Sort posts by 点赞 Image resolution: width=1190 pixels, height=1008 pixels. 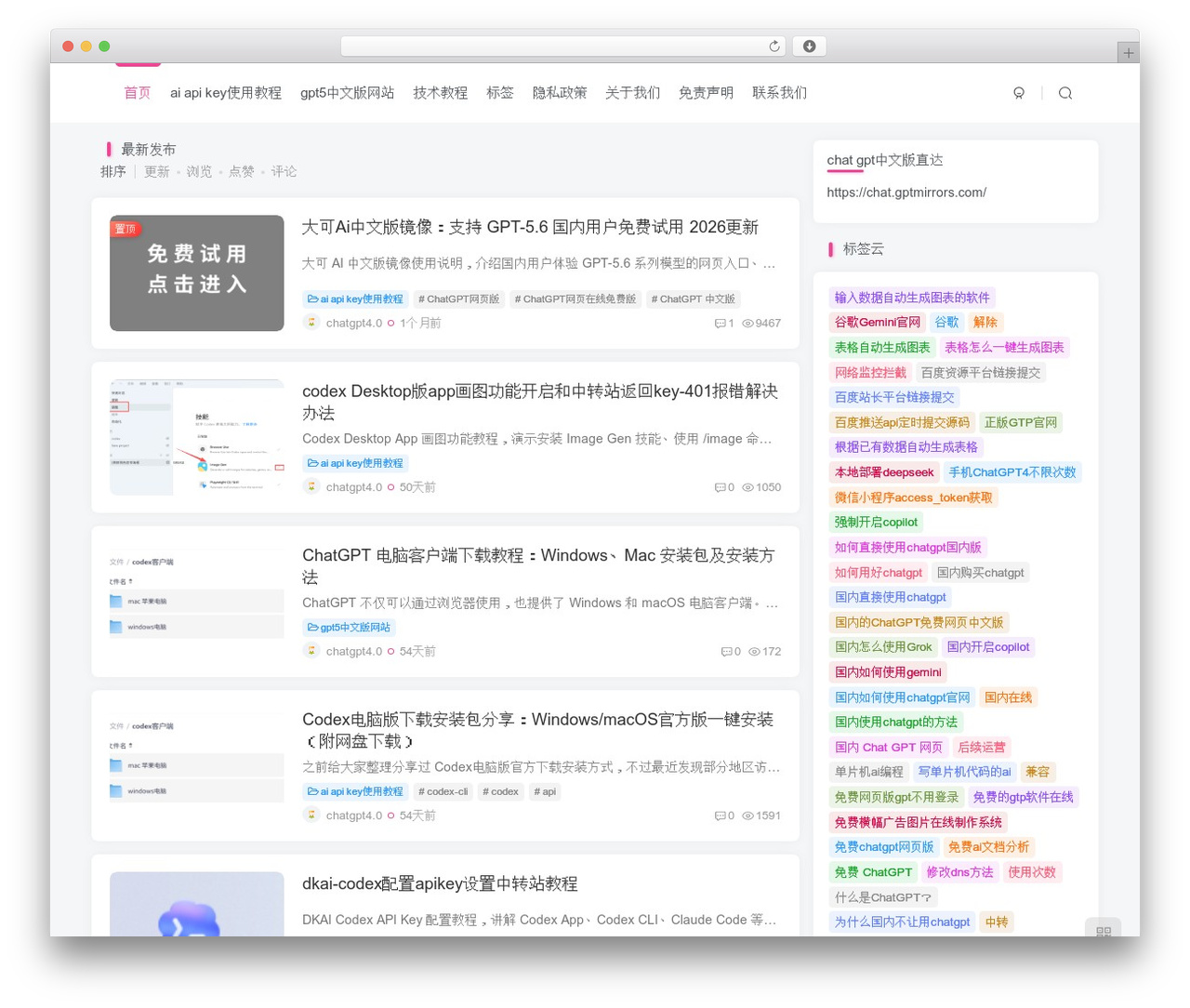[x=242, y=172]
